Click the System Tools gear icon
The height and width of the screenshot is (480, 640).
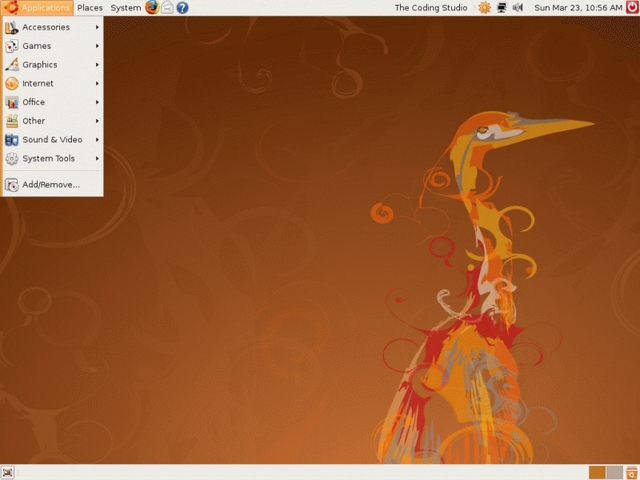[x=11, y=158]
